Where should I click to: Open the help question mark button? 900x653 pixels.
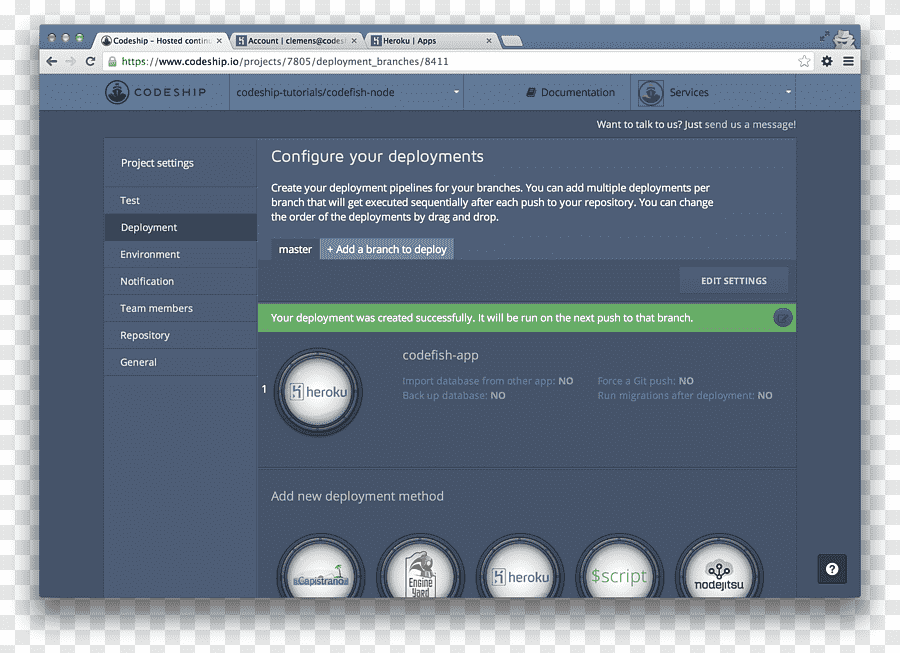(832, 569)
